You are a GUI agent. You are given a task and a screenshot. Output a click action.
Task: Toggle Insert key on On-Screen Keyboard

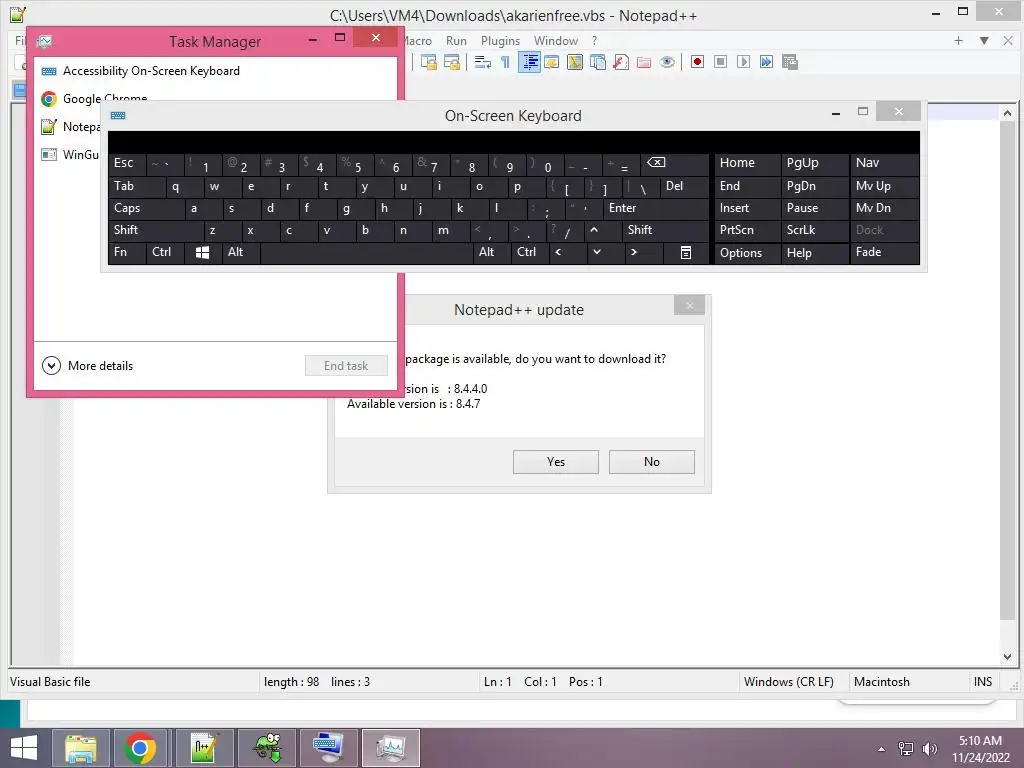point(748,208)
